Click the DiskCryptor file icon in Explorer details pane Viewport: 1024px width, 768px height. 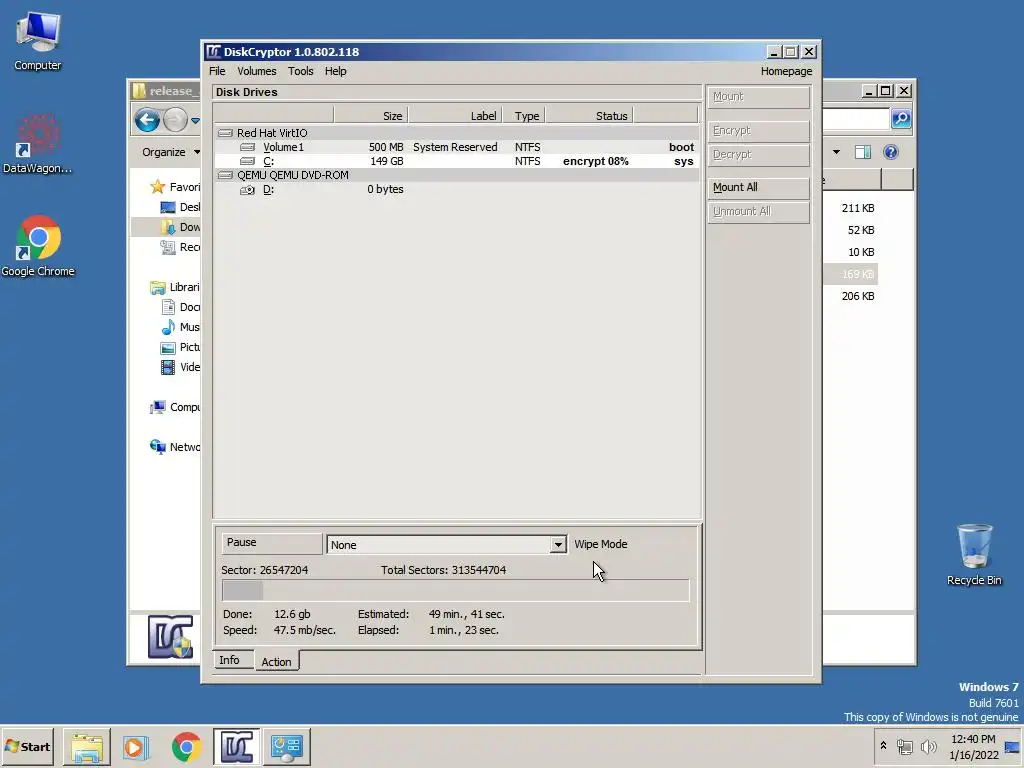170,637
